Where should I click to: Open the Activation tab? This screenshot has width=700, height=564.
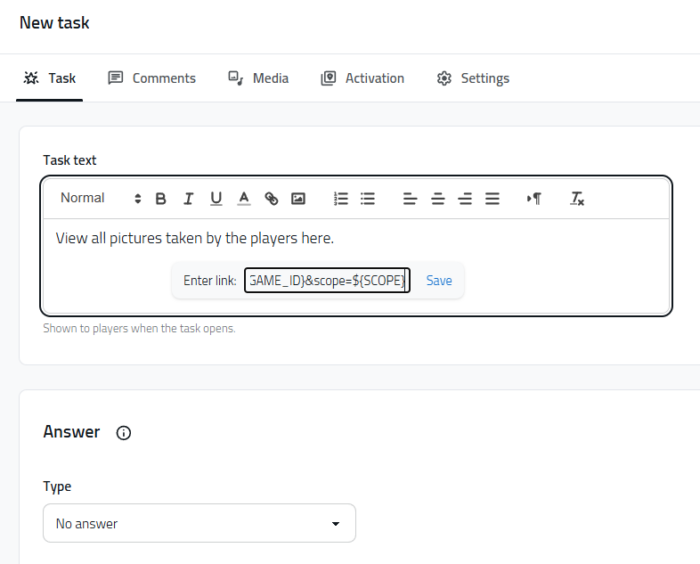coord(362,78)
